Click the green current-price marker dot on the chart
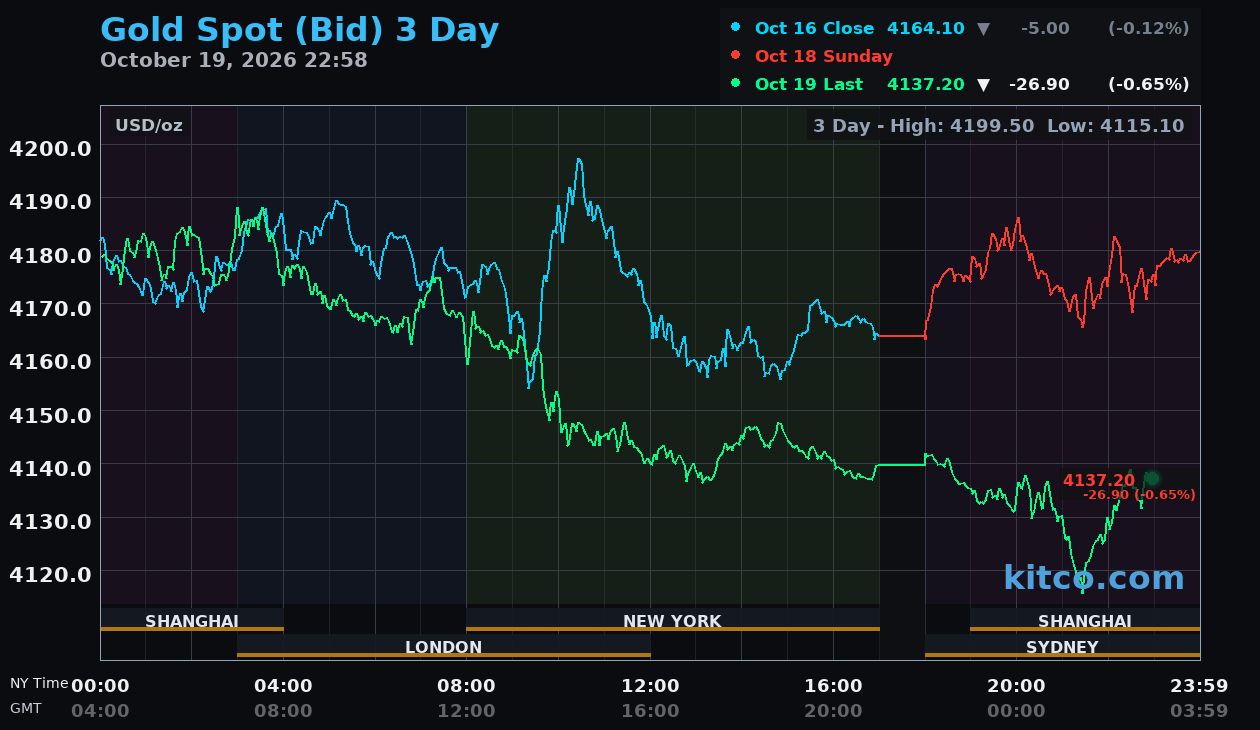Image resolution: width=1260 pixels, height=730 pixels. pos(1152,478)
